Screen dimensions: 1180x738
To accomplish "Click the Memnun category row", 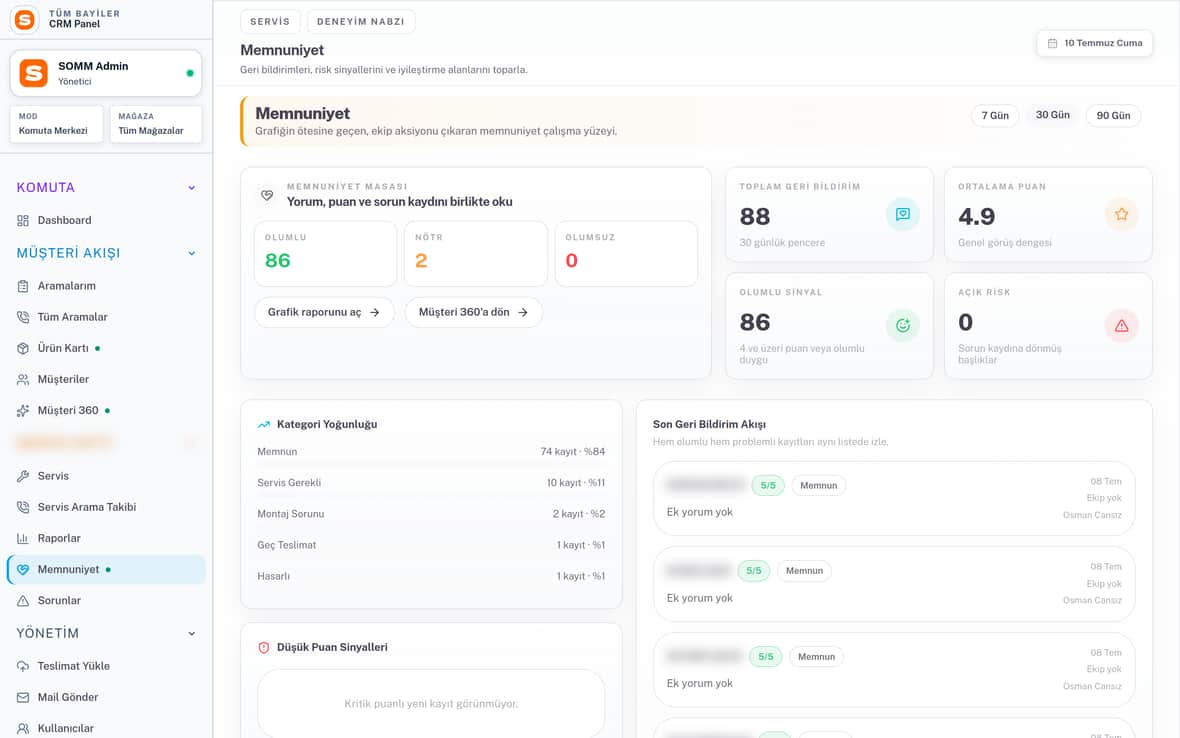I will click(431, 451).
